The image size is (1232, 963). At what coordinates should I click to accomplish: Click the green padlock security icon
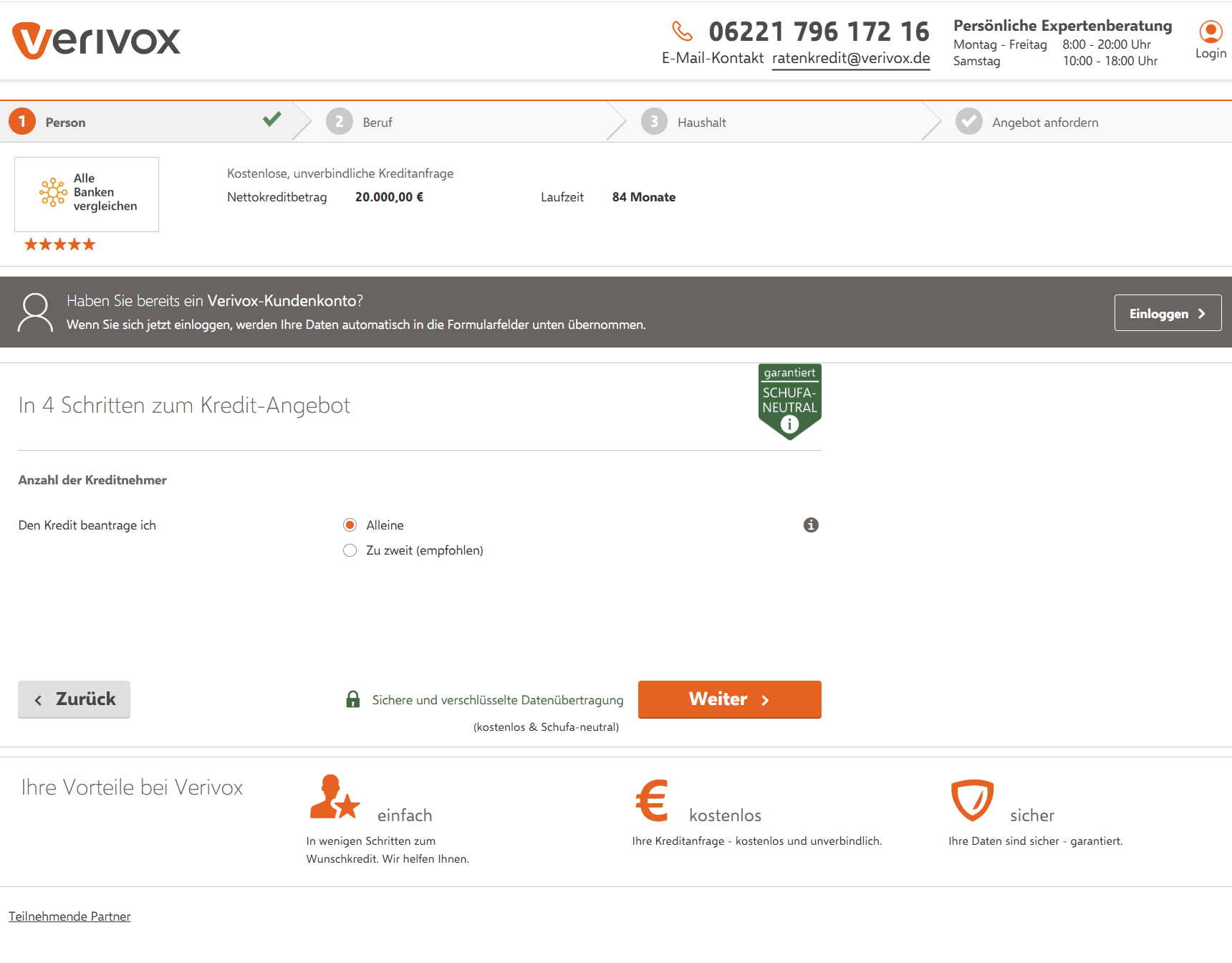[353, 699]
